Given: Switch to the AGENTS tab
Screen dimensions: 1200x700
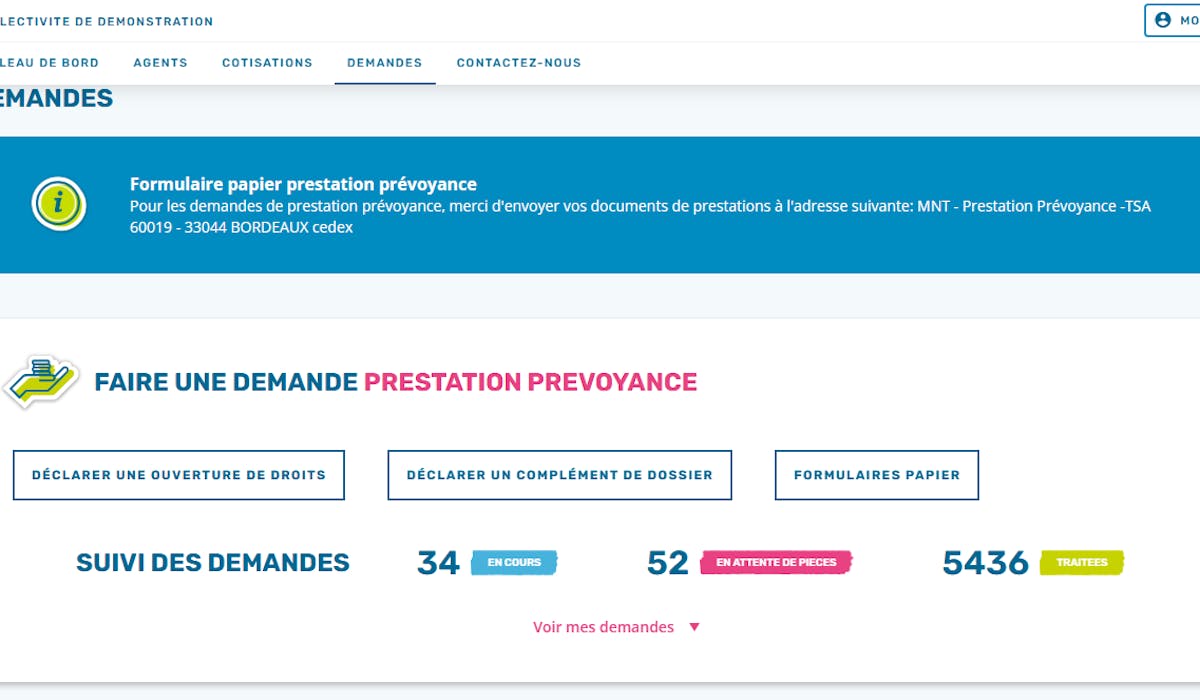Looking at the screenshot, I should pos(160,62).
